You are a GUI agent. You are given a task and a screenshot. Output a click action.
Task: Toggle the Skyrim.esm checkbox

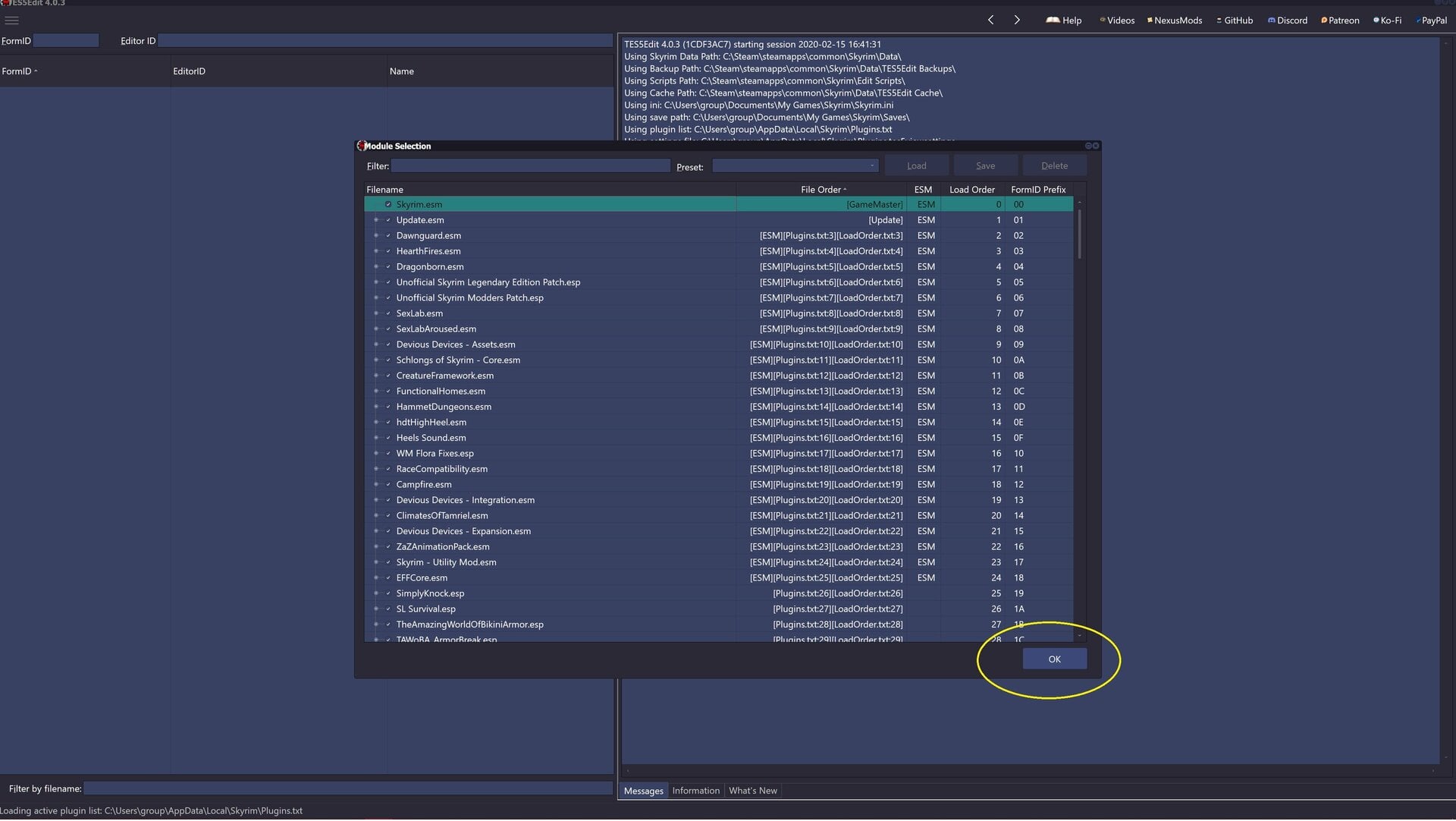388,205
